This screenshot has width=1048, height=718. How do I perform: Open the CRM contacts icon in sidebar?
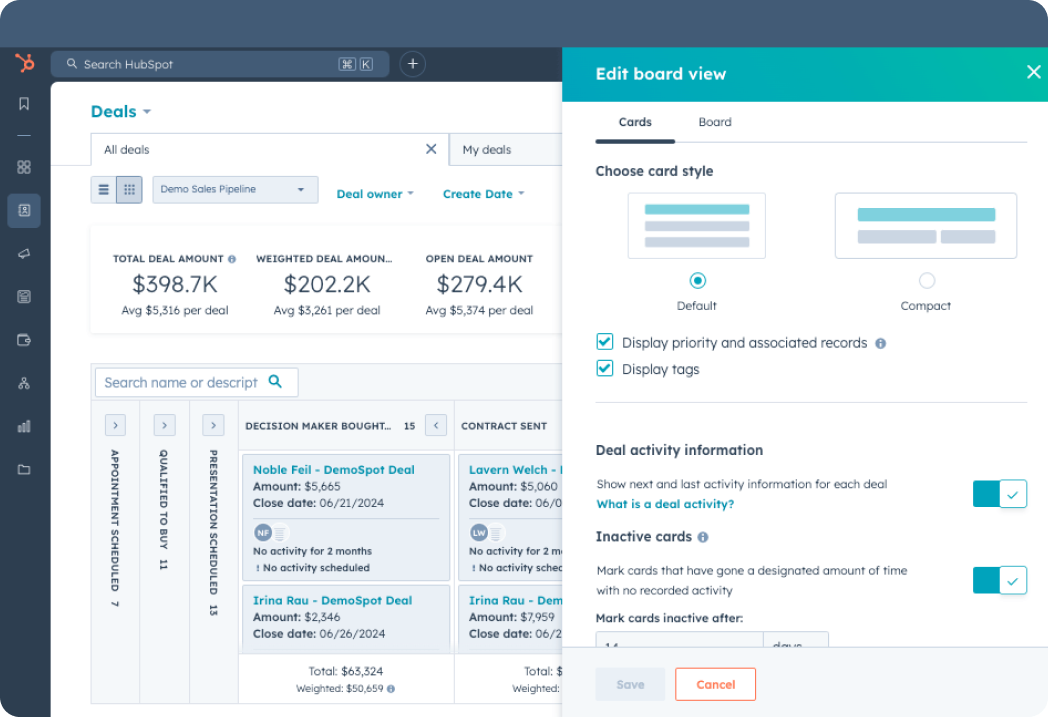(24, 211)
